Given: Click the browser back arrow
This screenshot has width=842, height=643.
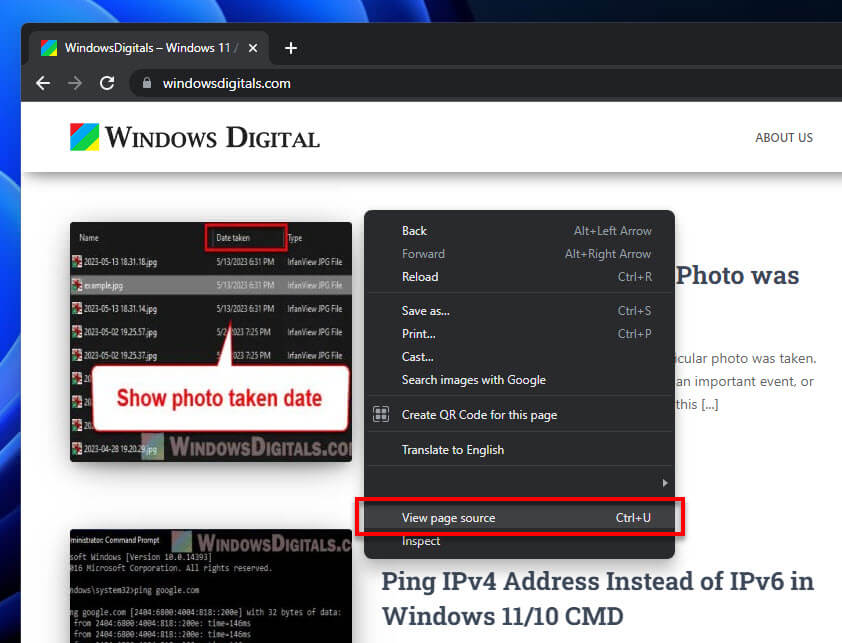Looking at the screenshot, I should (x=43, y=83).
